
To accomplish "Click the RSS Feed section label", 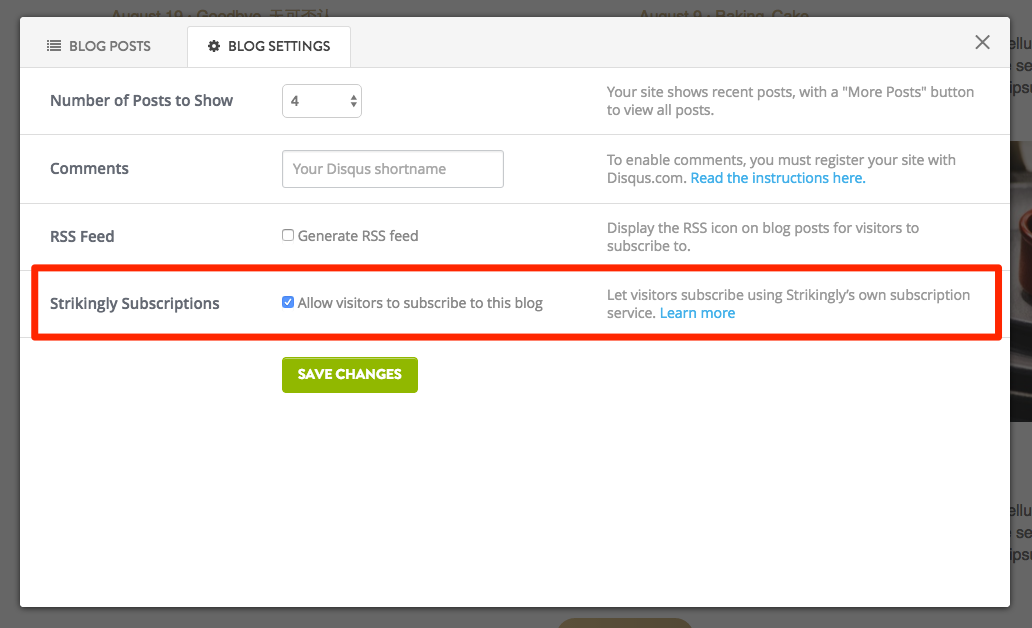I will (x=82, y=236).
